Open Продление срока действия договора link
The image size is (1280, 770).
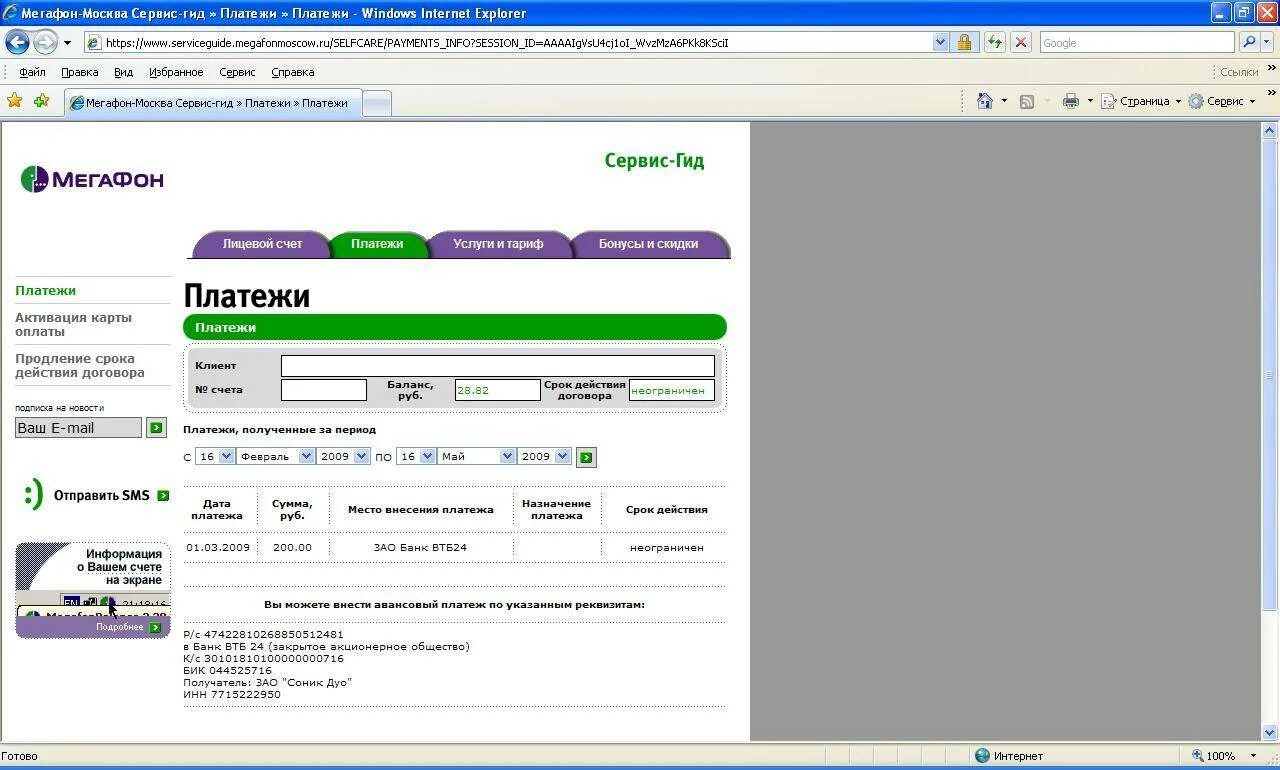[80, 365]
